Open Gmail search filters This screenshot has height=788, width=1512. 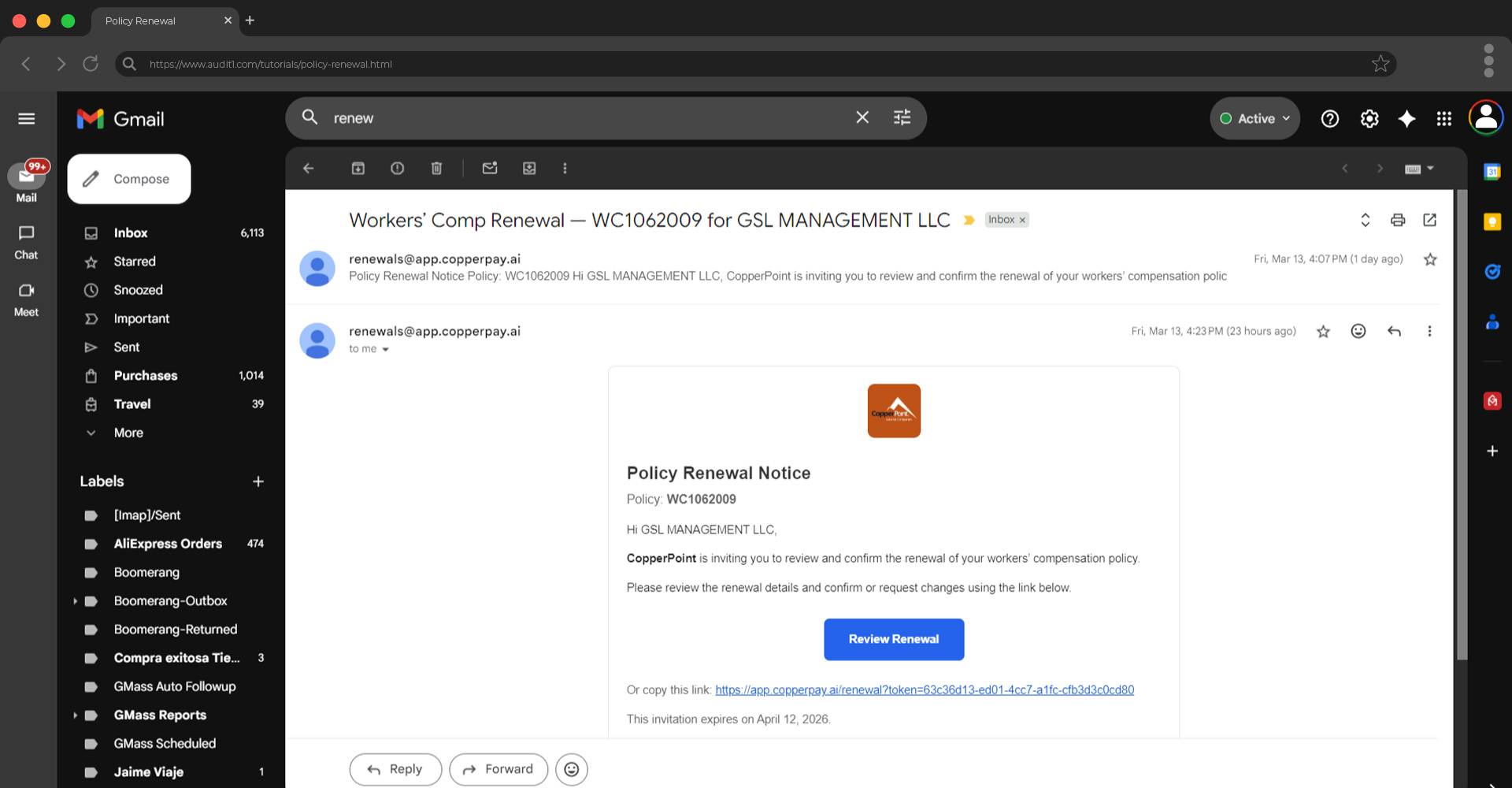pos(902,117)
